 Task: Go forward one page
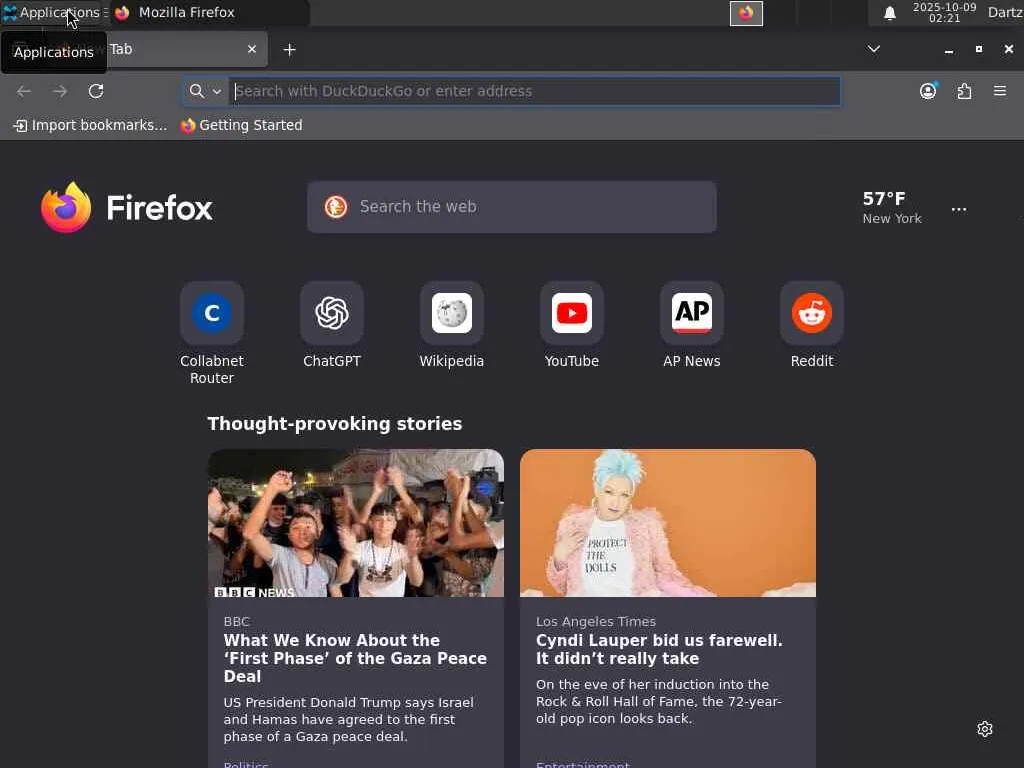click(60, 91)
